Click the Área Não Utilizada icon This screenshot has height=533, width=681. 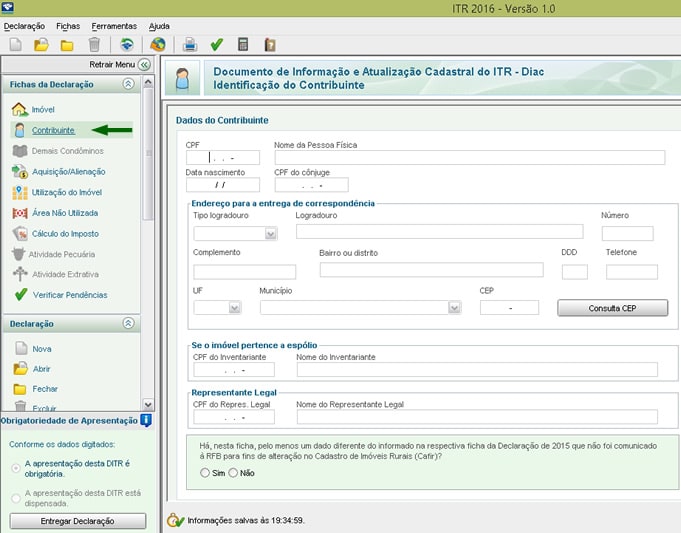click(20, 213)
